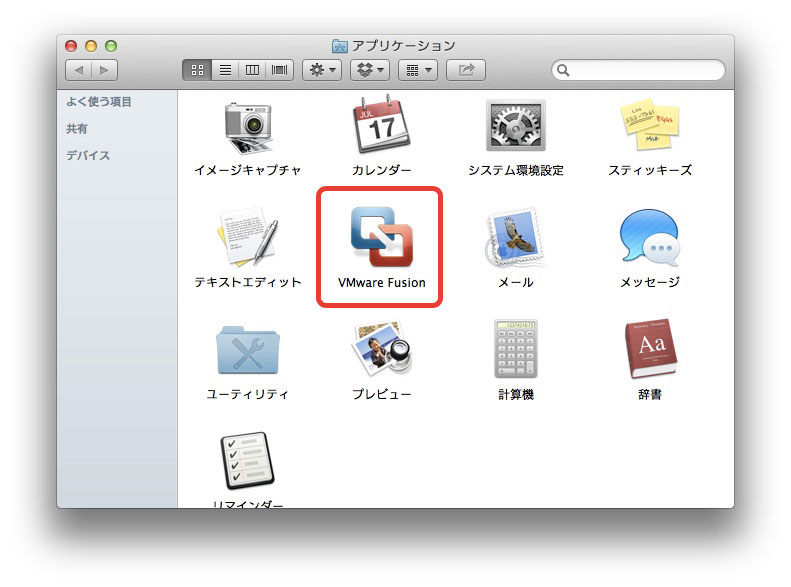The height and width of the screenshot is (587, 791).
Task: Open the Image Capture app (イメージキャプチャ)
Action: tap(248, 128)
